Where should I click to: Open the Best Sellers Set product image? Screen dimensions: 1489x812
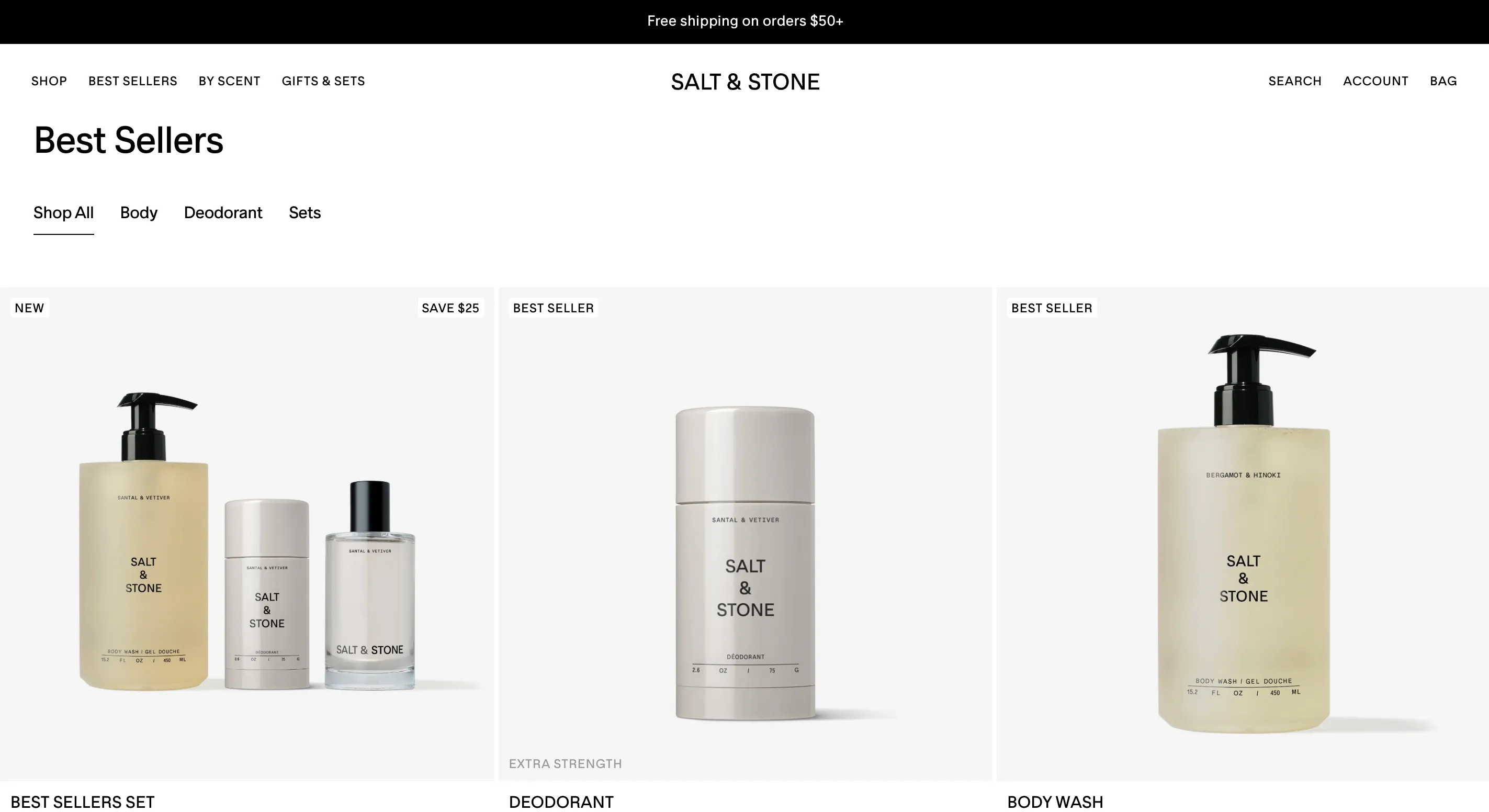247,534
